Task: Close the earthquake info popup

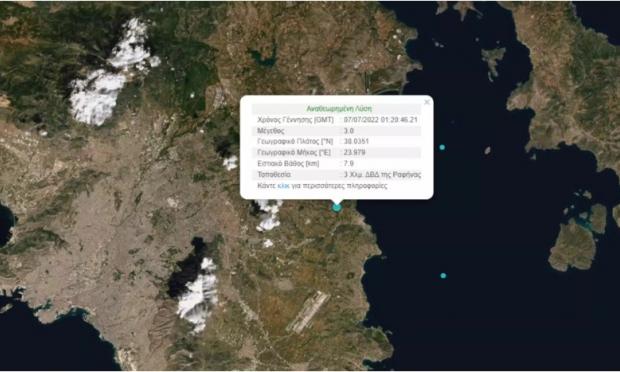Action: pos(427,102)
